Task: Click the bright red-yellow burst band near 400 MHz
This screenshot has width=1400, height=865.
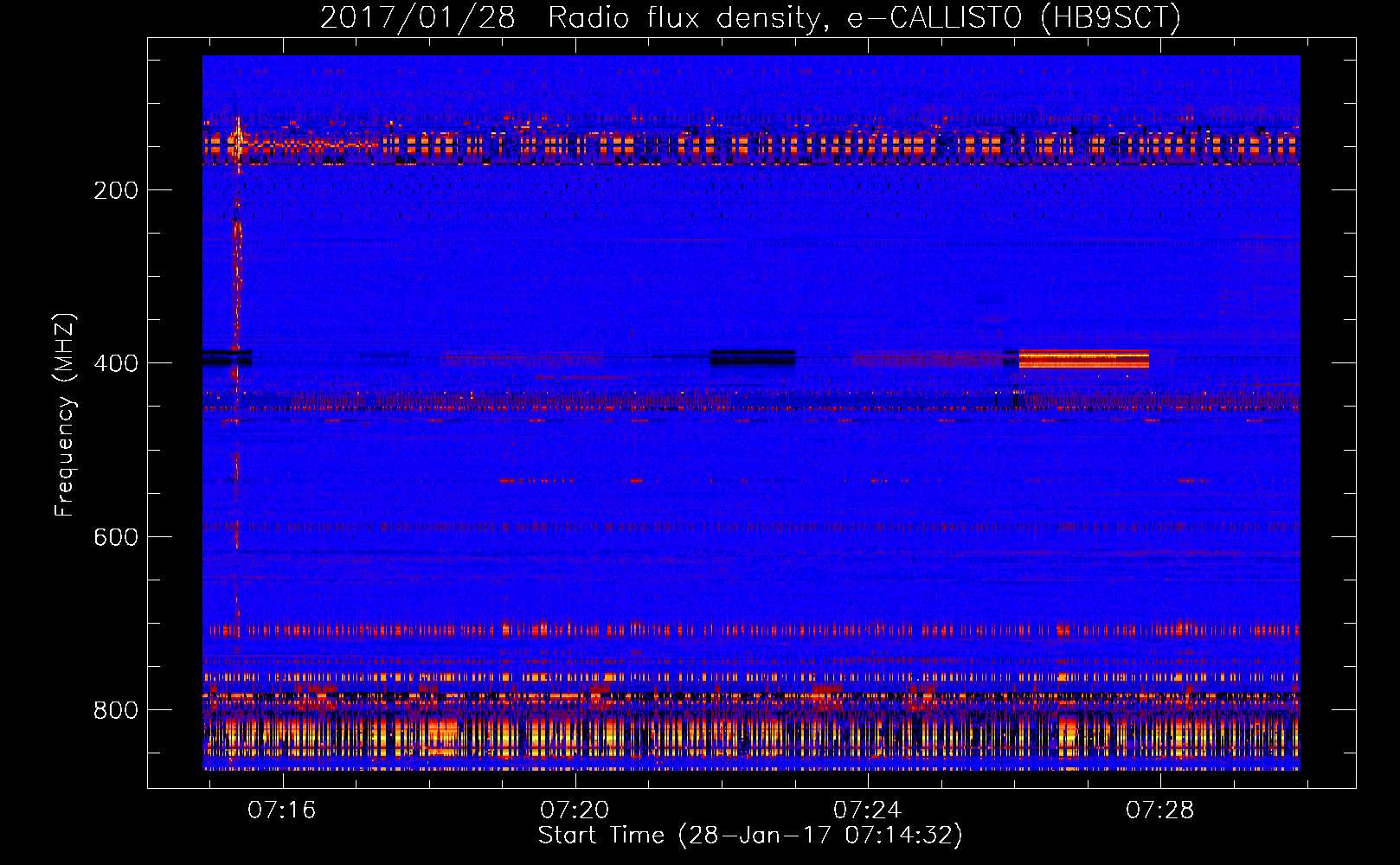Action: (x=1084, y=359)
